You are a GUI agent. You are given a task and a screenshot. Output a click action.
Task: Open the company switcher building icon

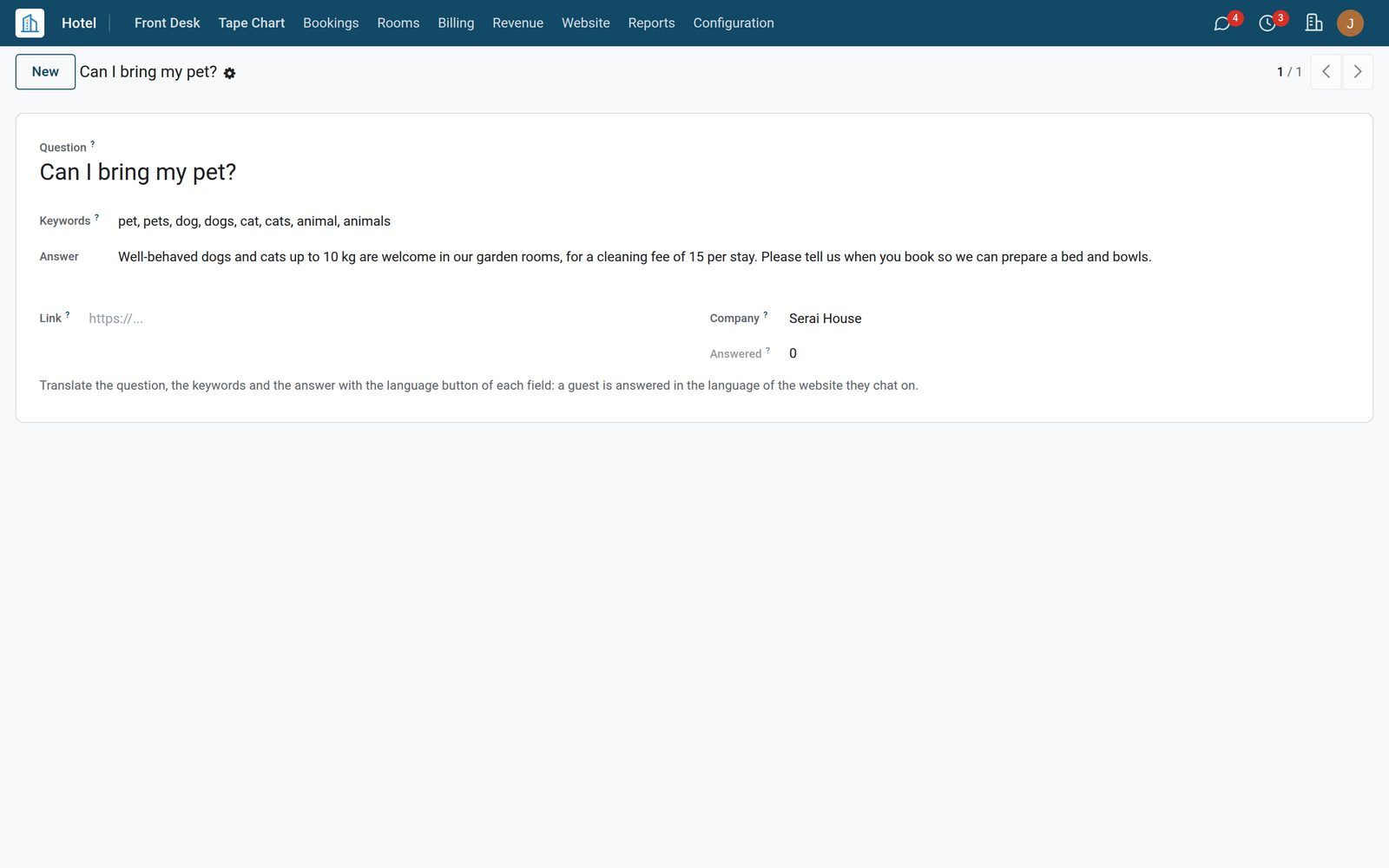[x=1313, y=23]
